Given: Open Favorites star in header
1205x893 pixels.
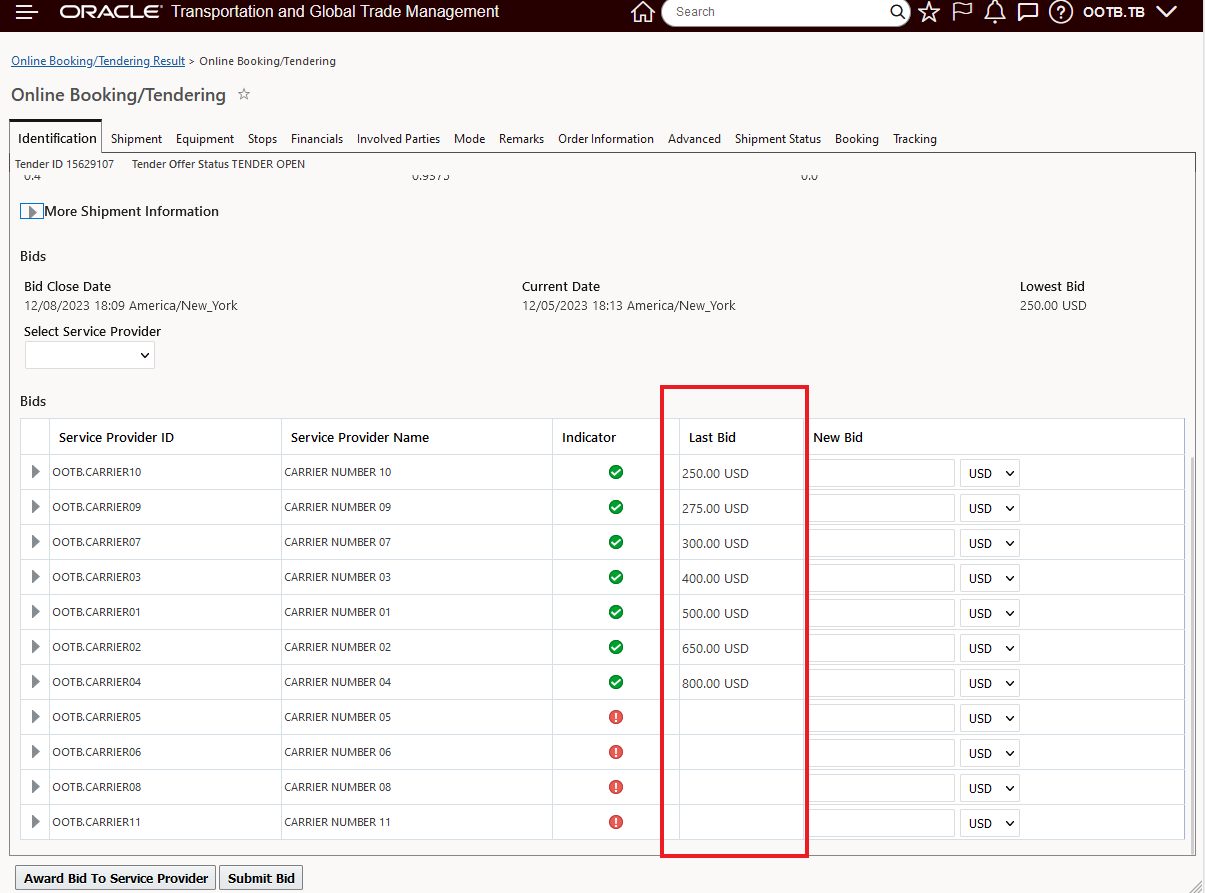Looking at the screenshot, I should coord(929,12).
